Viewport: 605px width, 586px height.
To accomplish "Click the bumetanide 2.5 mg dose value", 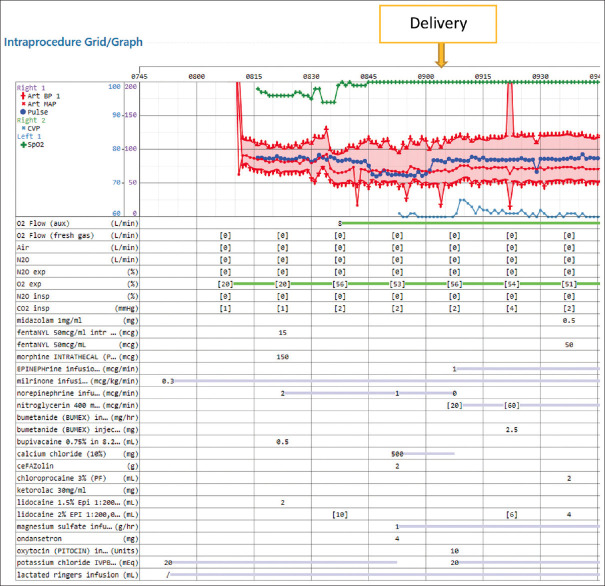I will [x=511, y=429].
